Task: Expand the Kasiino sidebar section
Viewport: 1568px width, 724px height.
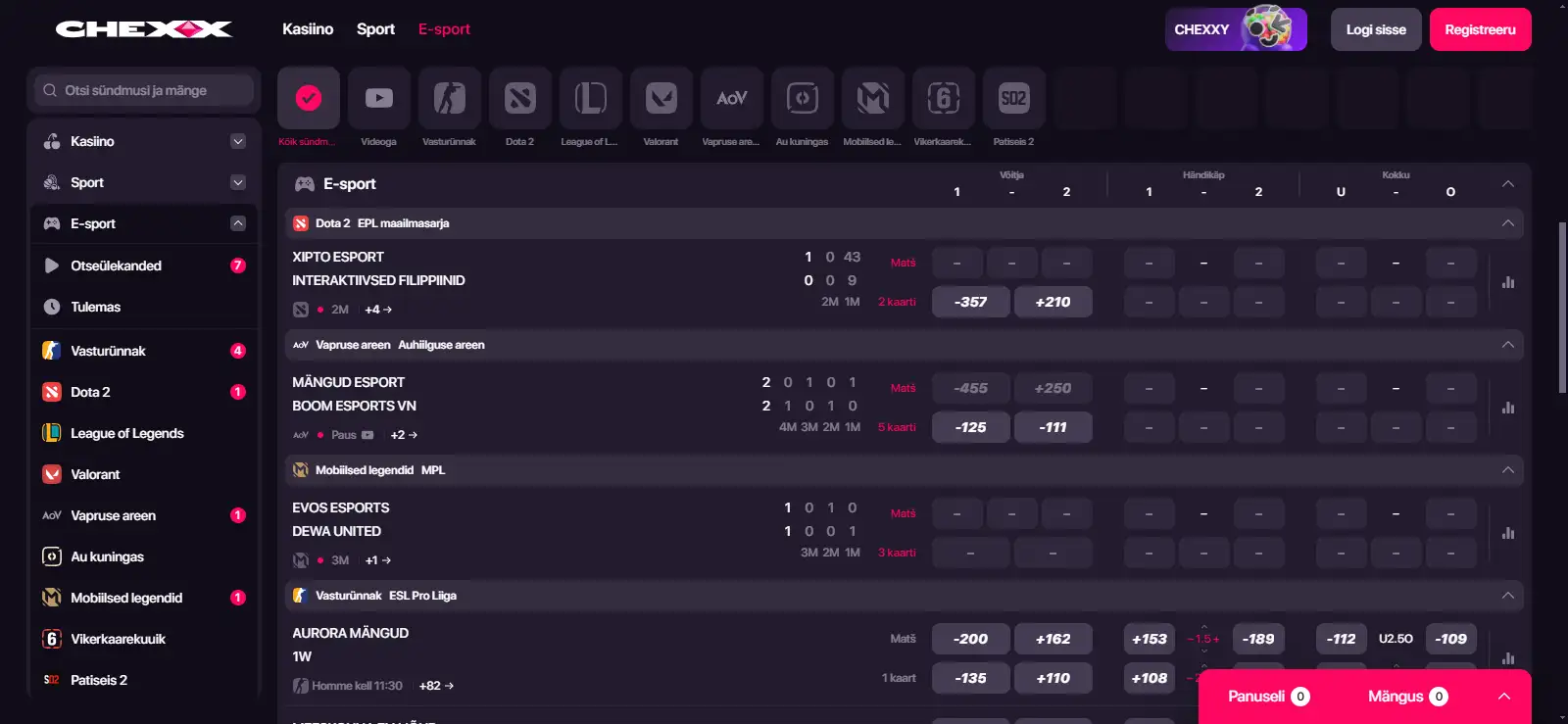Action: click(x=238, y=141)
